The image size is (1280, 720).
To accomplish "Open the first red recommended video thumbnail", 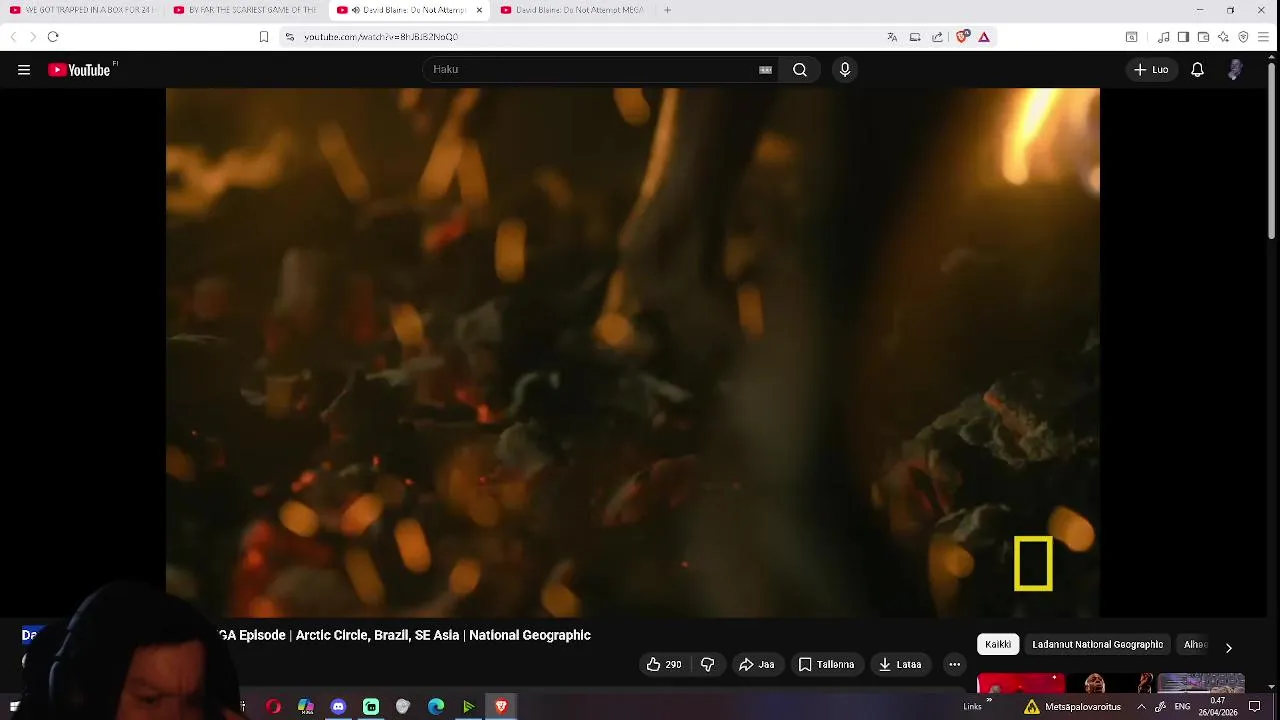I will click(x=1021, y=683).
